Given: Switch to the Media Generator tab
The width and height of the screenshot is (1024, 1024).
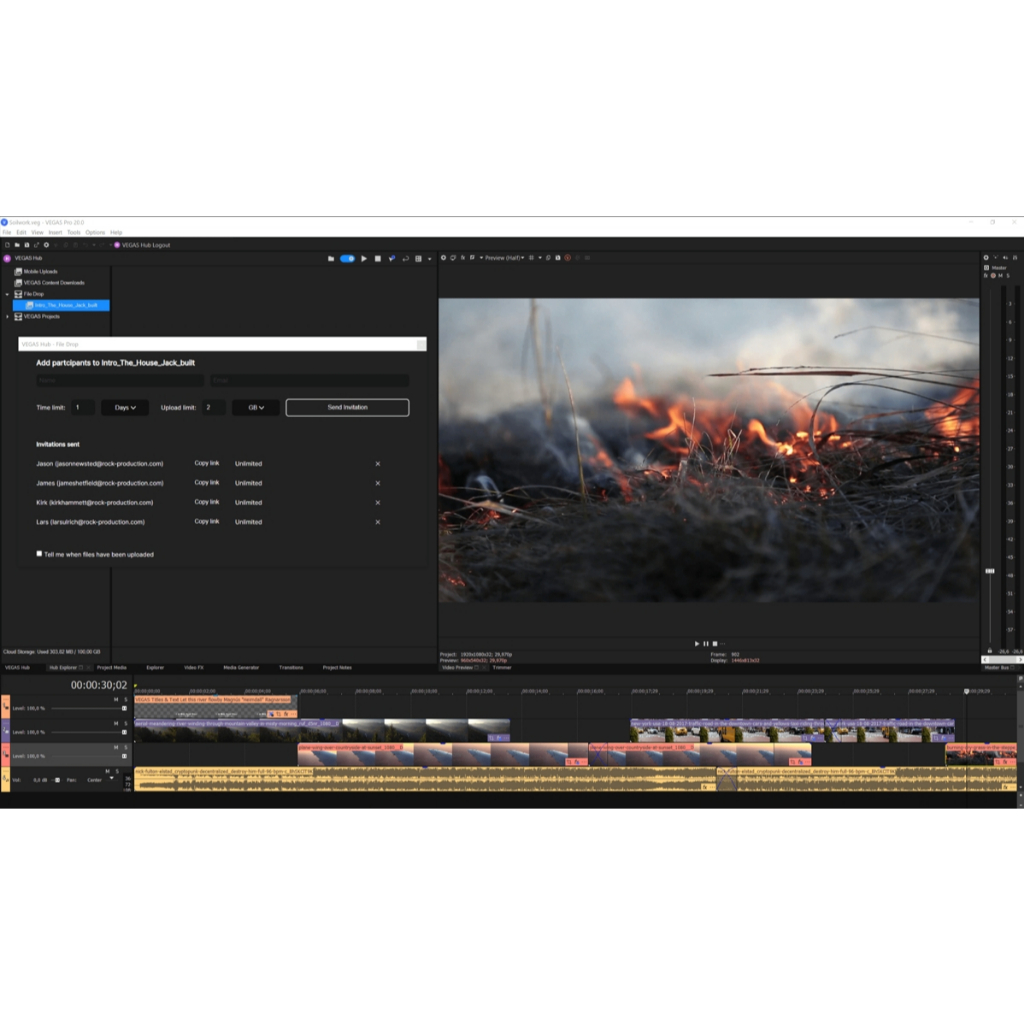Looking at the screenshot, I should click(241, 667).
